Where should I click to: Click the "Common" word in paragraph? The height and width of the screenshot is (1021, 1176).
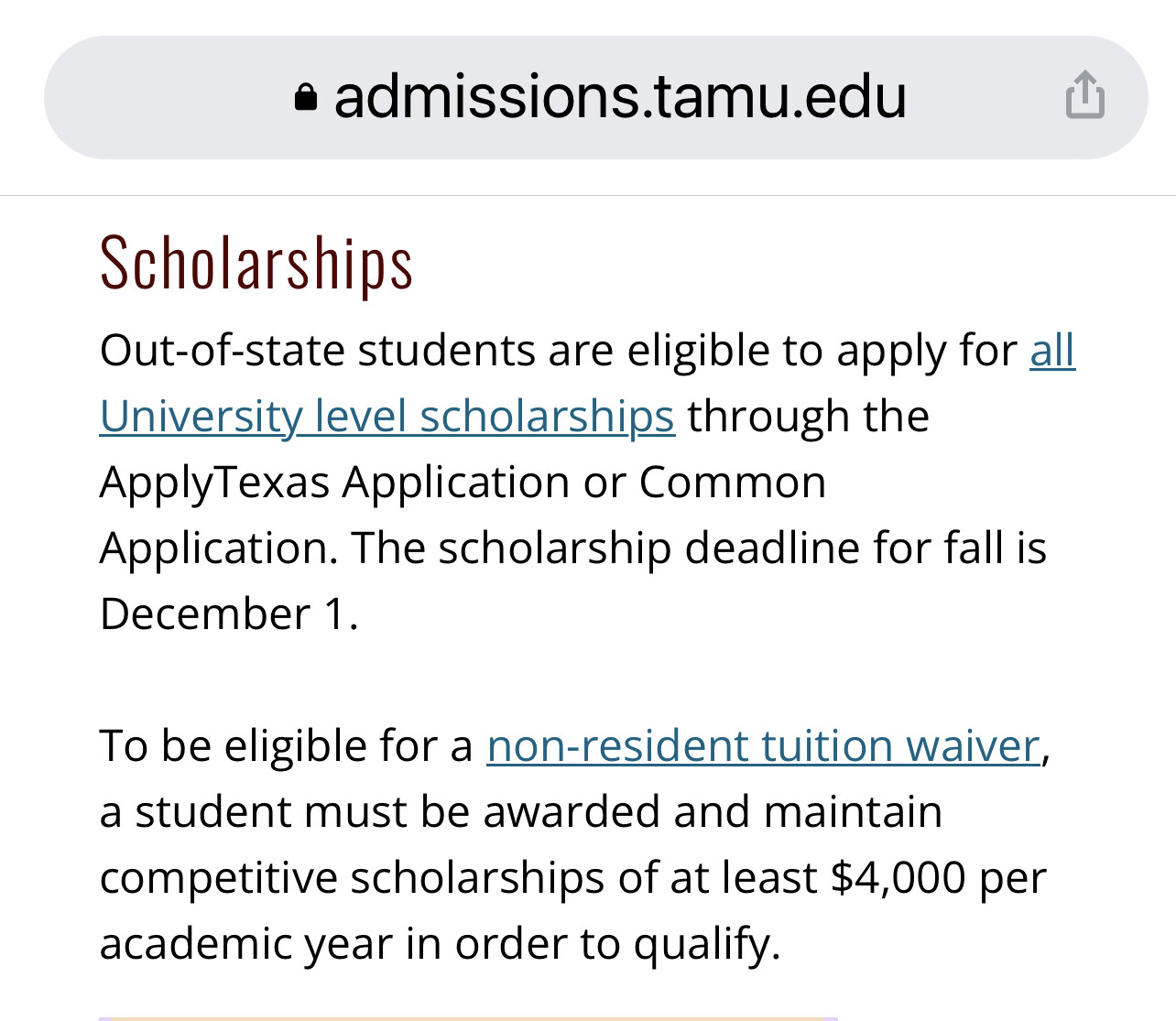tap(732, 483)
